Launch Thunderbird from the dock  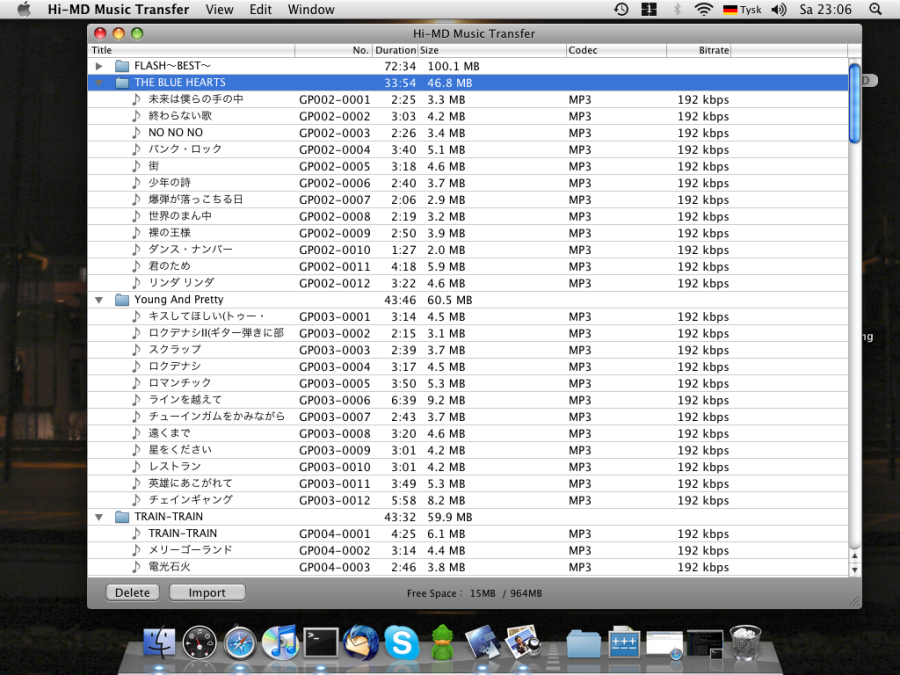click(x=361, y=642)
